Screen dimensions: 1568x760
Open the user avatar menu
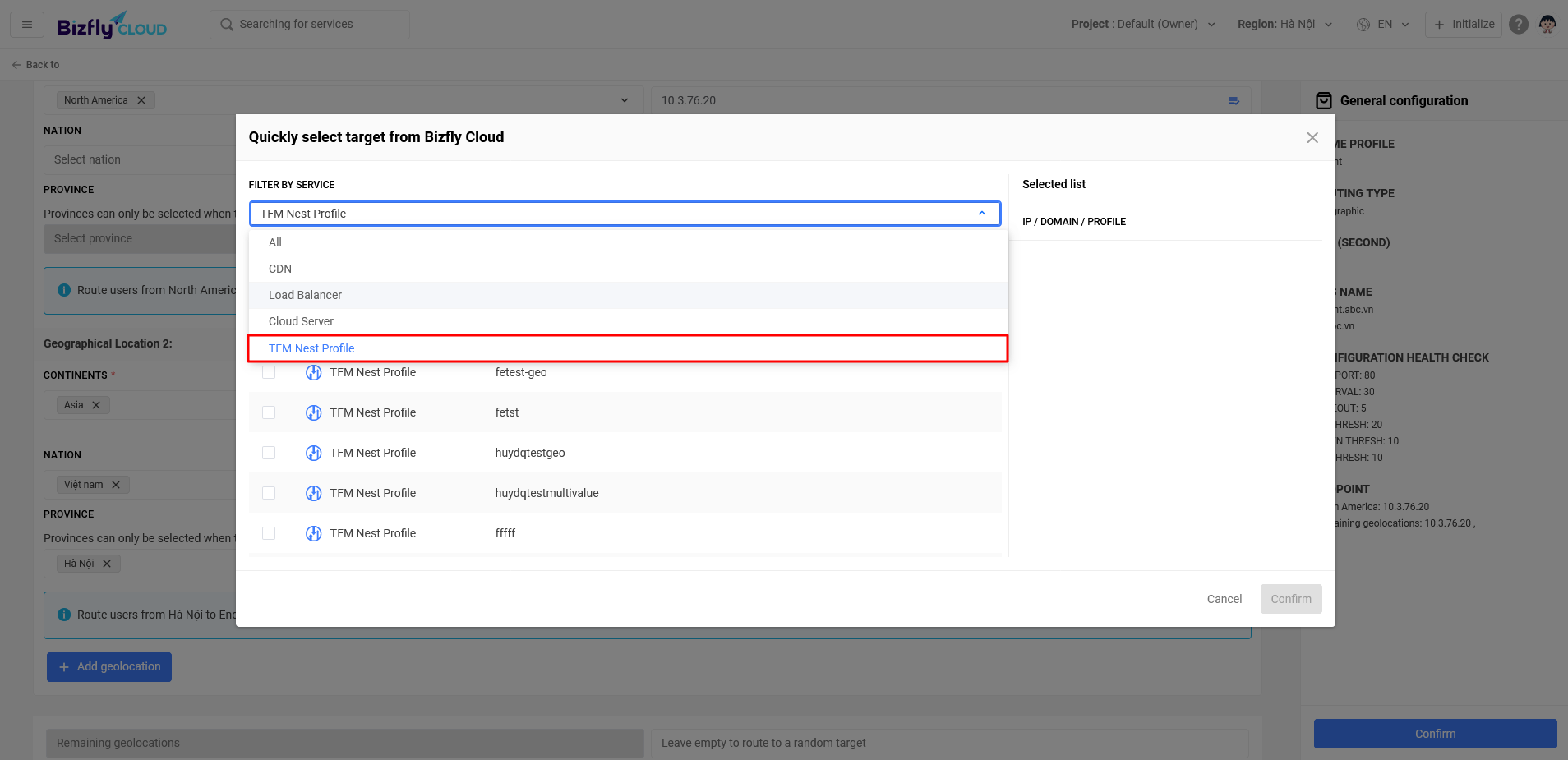coord(1547,25)
